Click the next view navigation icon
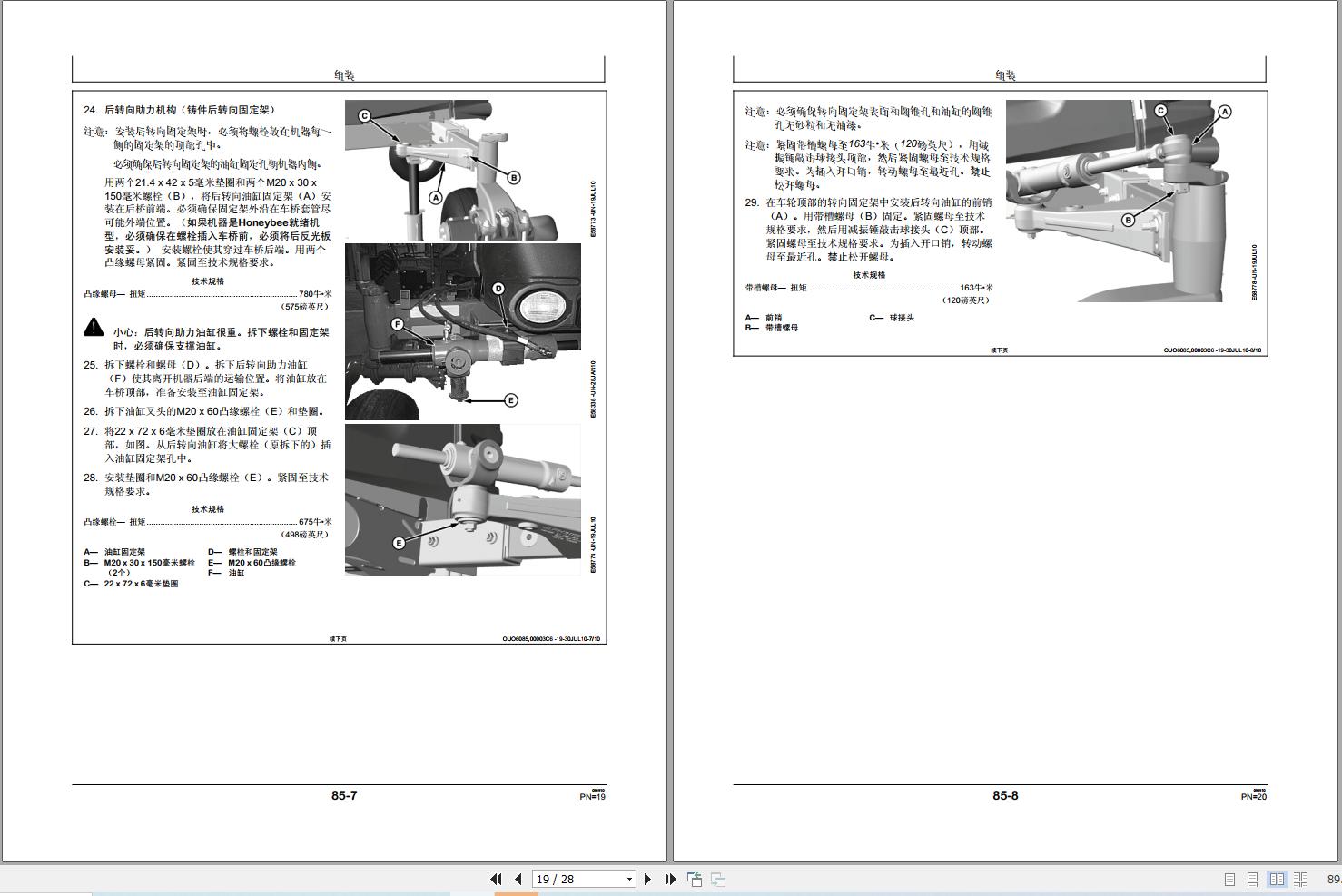1342x896 pixels. coord(717,879)
